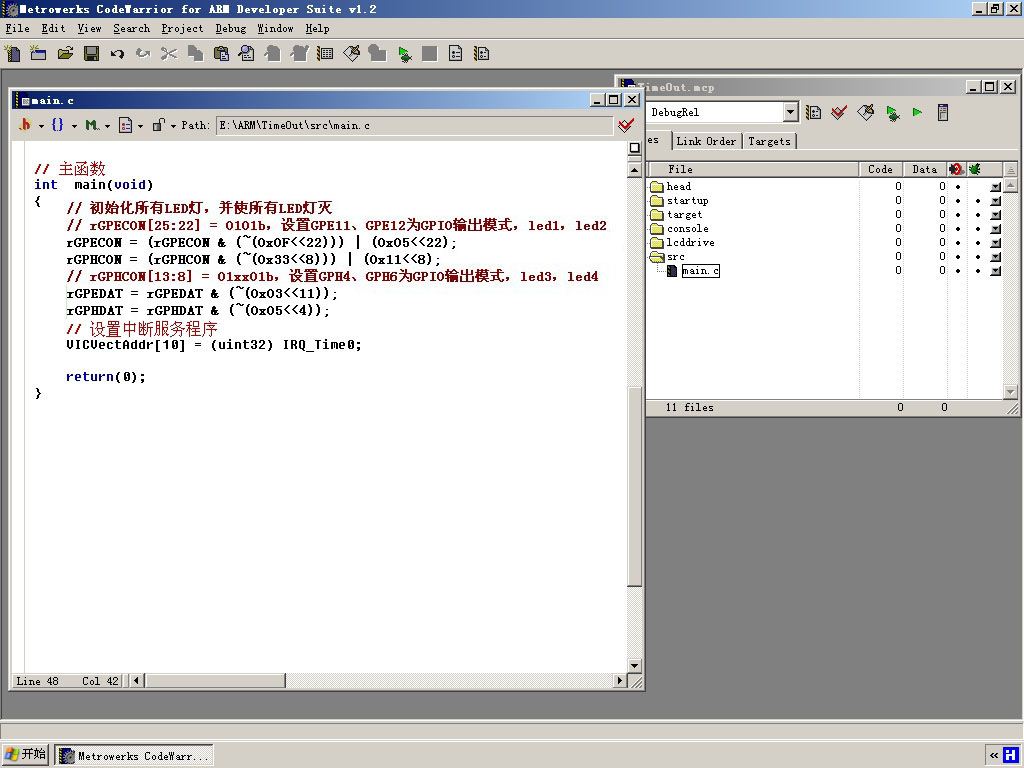Paste from clipboard using toolbar icon
Screen dimensions: 1024x768
[221, 54]
